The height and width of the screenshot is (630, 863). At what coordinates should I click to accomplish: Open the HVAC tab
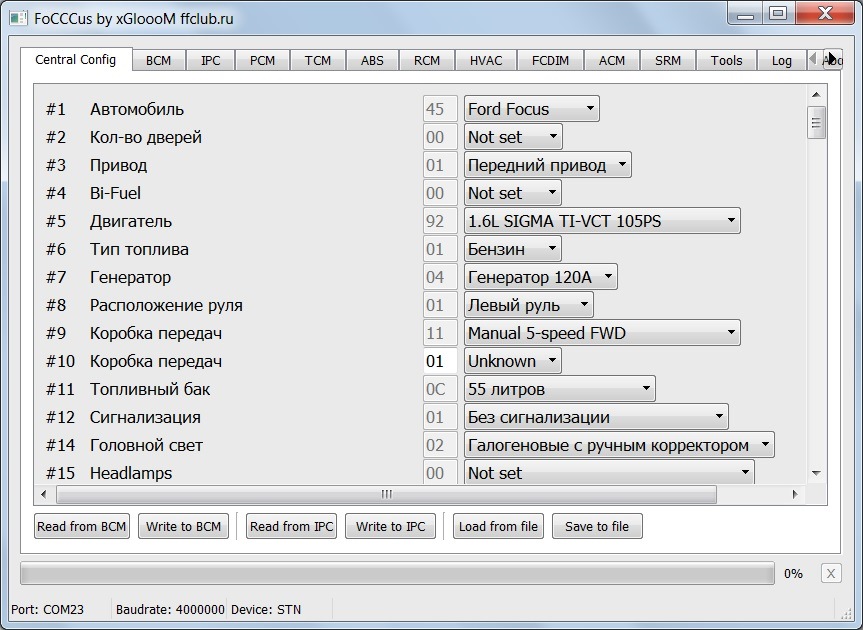tap(486, 61)
